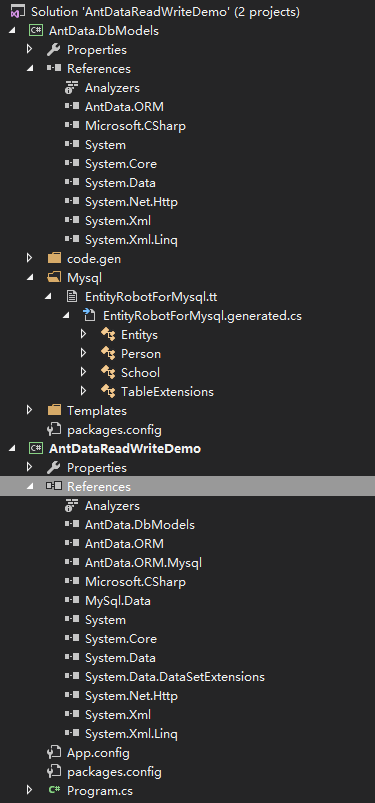Collapse the highlighted References node
Viewport: 375px width, 803px height.
tap(30, 487)
